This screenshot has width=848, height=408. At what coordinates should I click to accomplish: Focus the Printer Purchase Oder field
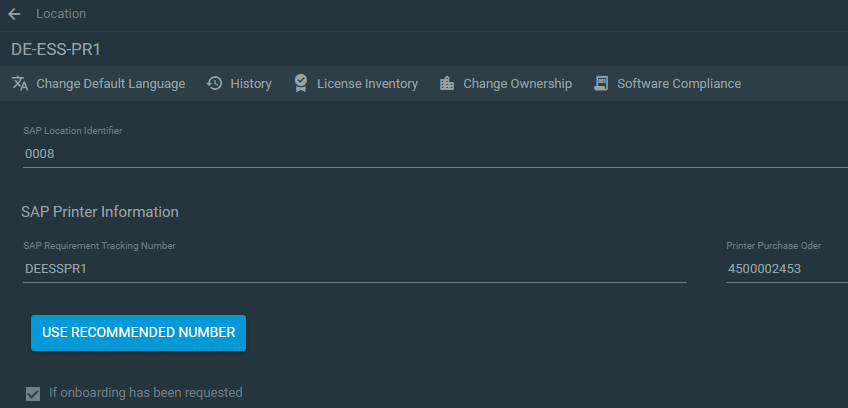787,269
